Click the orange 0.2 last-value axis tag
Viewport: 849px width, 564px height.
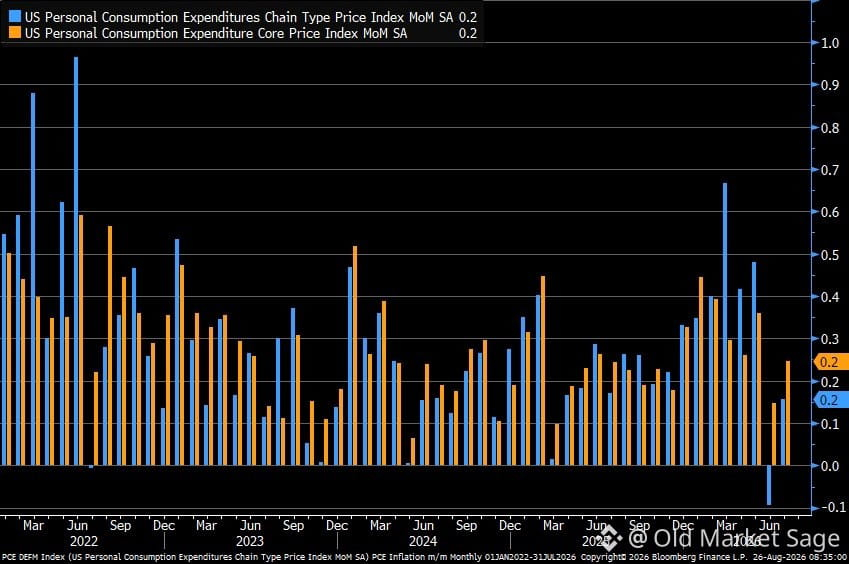point(831,362)
